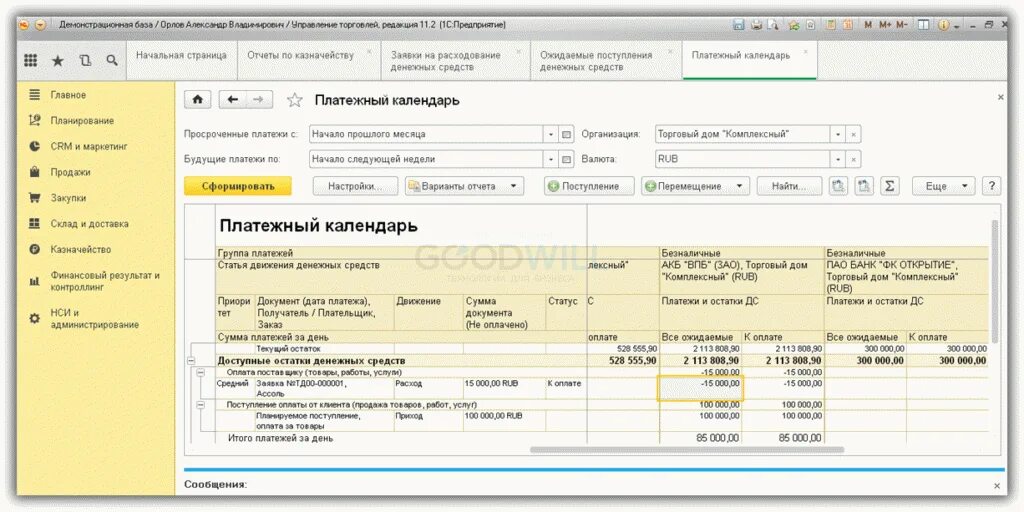Switch to Заявки на расходование денежных средств tab

(x=455, y=61)
